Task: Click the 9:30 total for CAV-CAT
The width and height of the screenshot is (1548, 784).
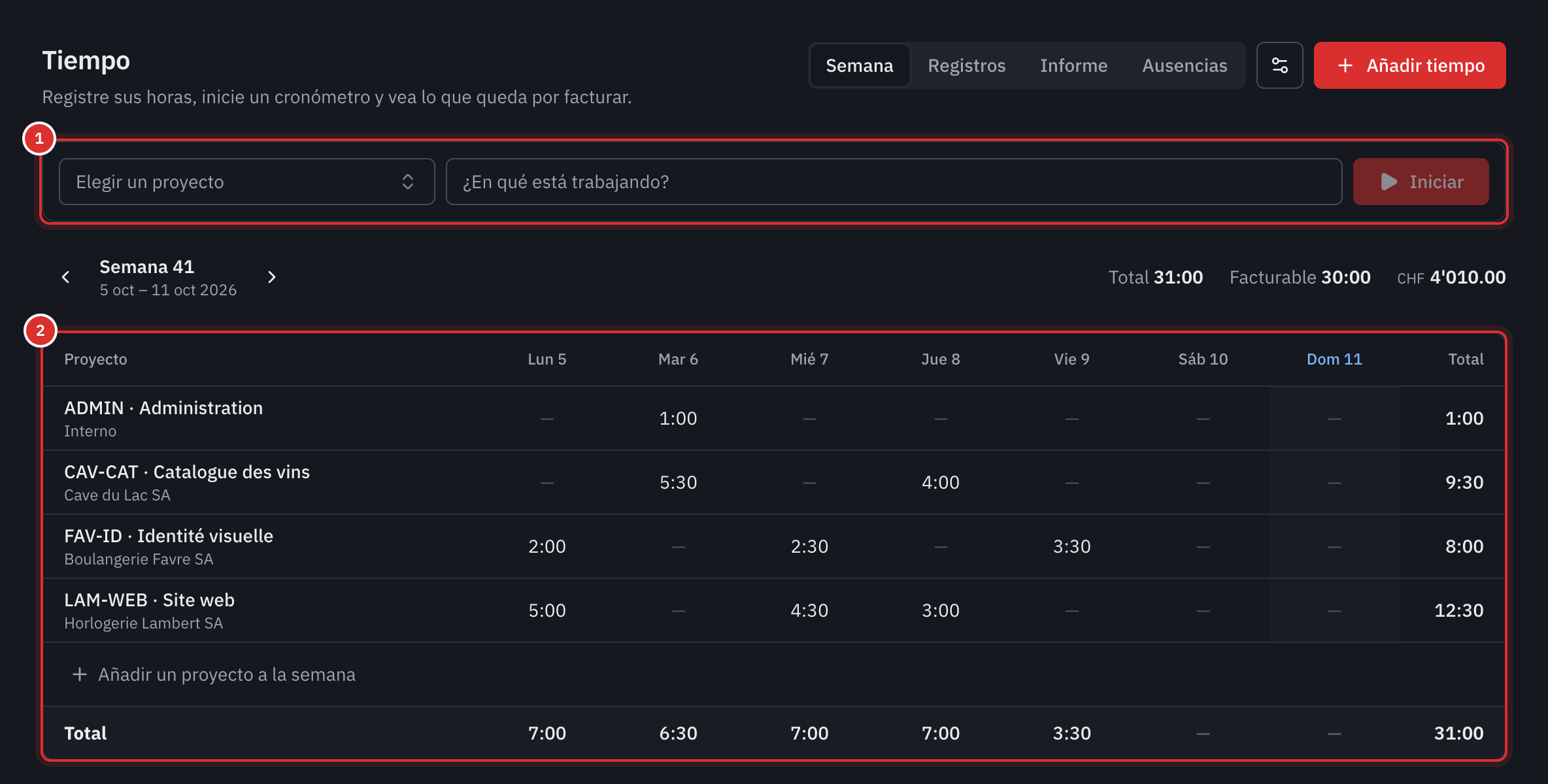Action: point(1464,482)
